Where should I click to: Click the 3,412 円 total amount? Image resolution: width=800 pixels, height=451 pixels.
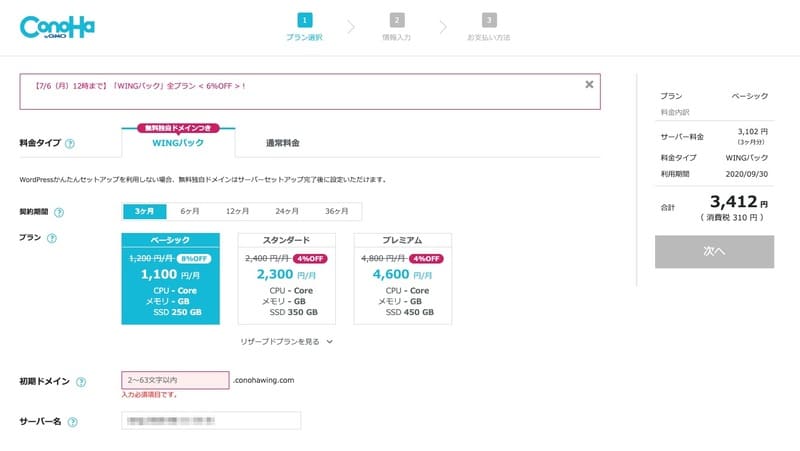(x=739, y=202)
